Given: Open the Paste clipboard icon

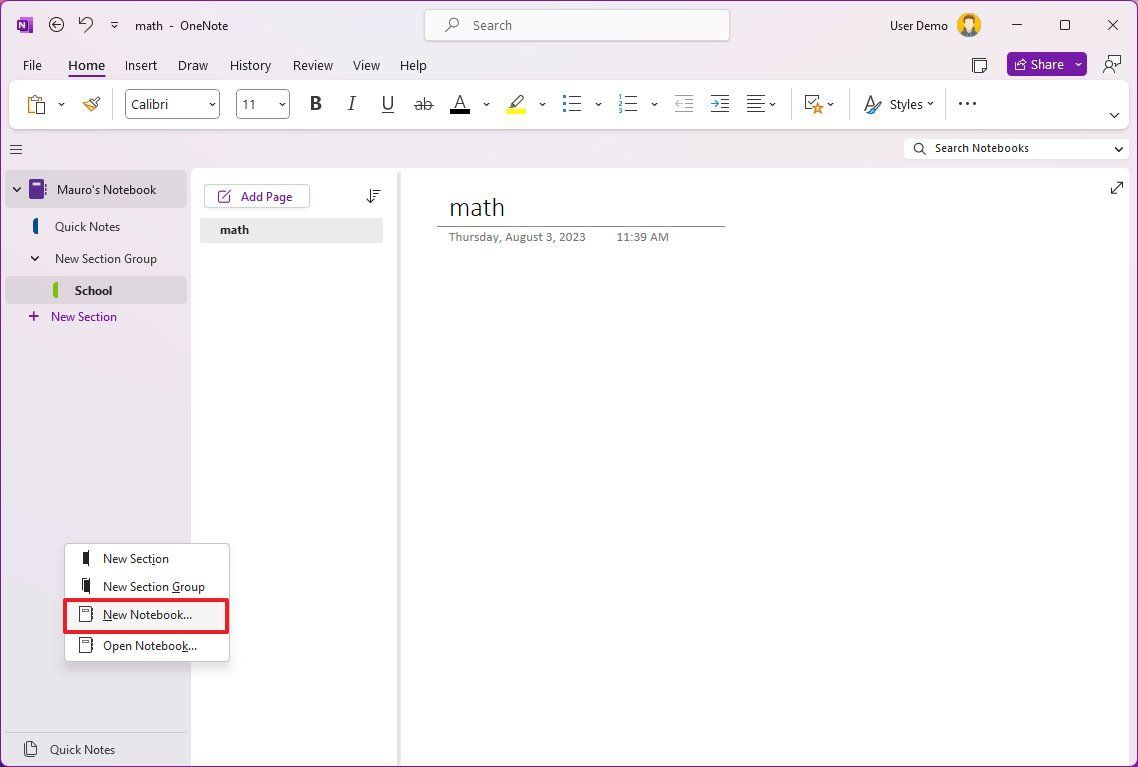Looking at the screenshot, I should click(x=36, y=103).
